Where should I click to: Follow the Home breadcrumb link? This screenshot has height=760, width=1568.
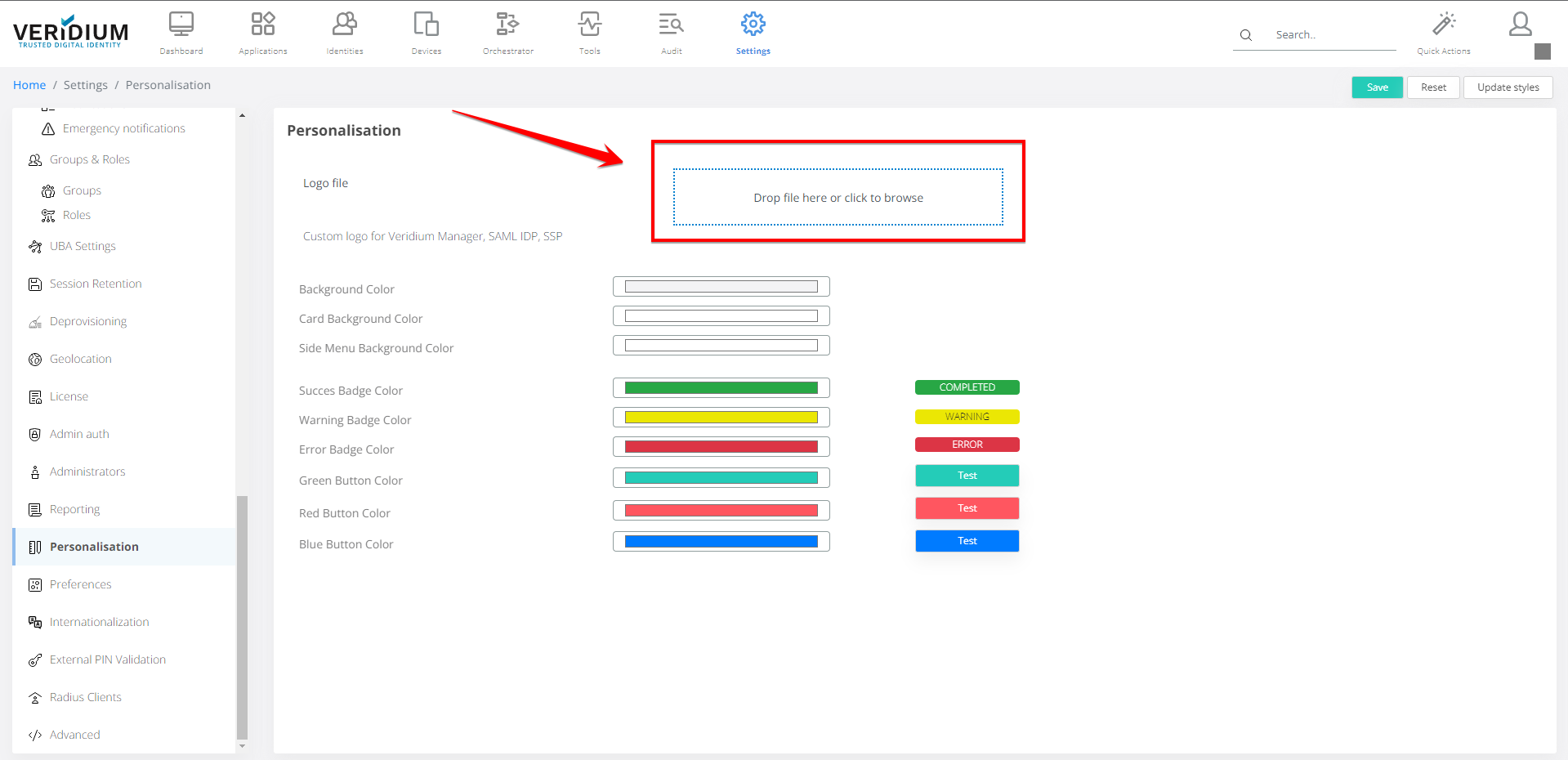point(29,85)
